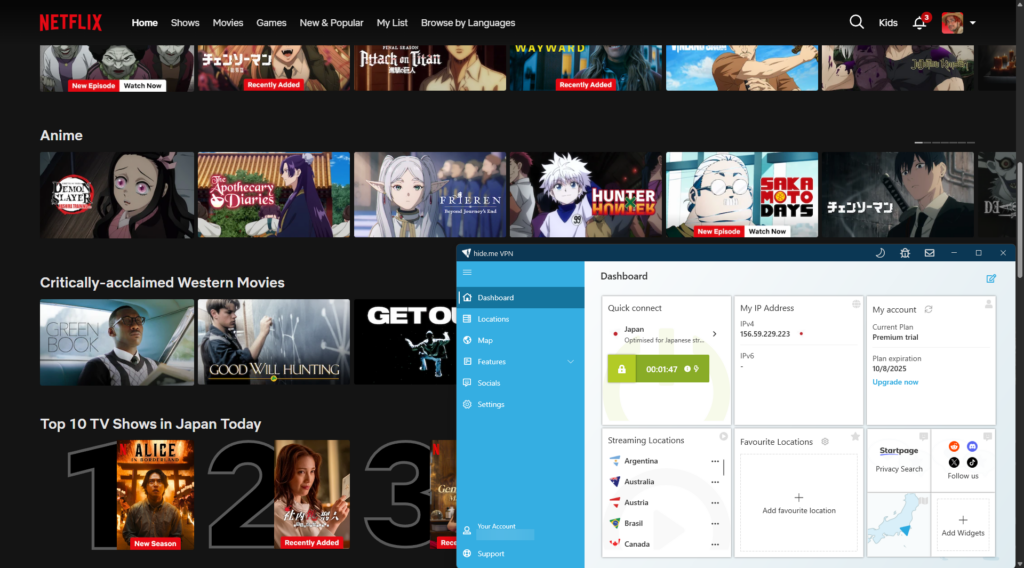Open Green Book movie thumbnail
The height and width of the screenshot is (568, 1024).
pyautogui.click(x=117, y=342)
